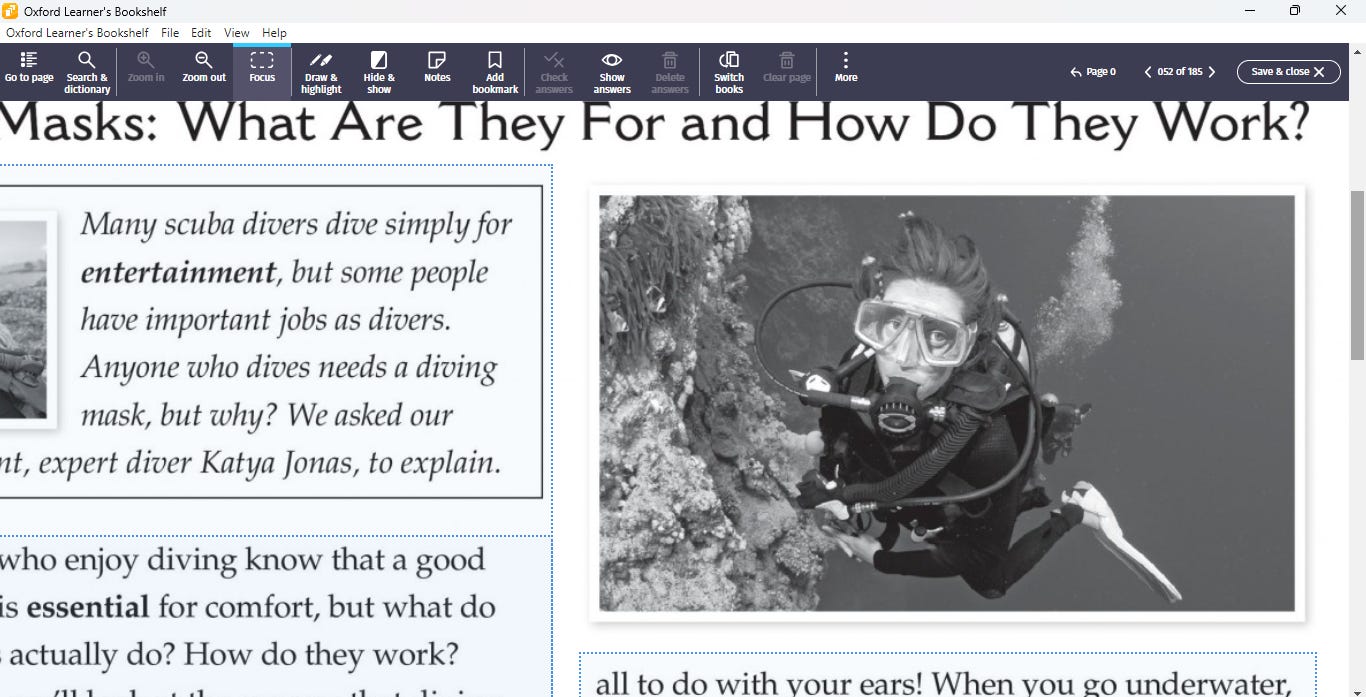The height and width of the screenshot is (697, 1366).
Task: Click the article title heading
Action: tap(655, 123)
